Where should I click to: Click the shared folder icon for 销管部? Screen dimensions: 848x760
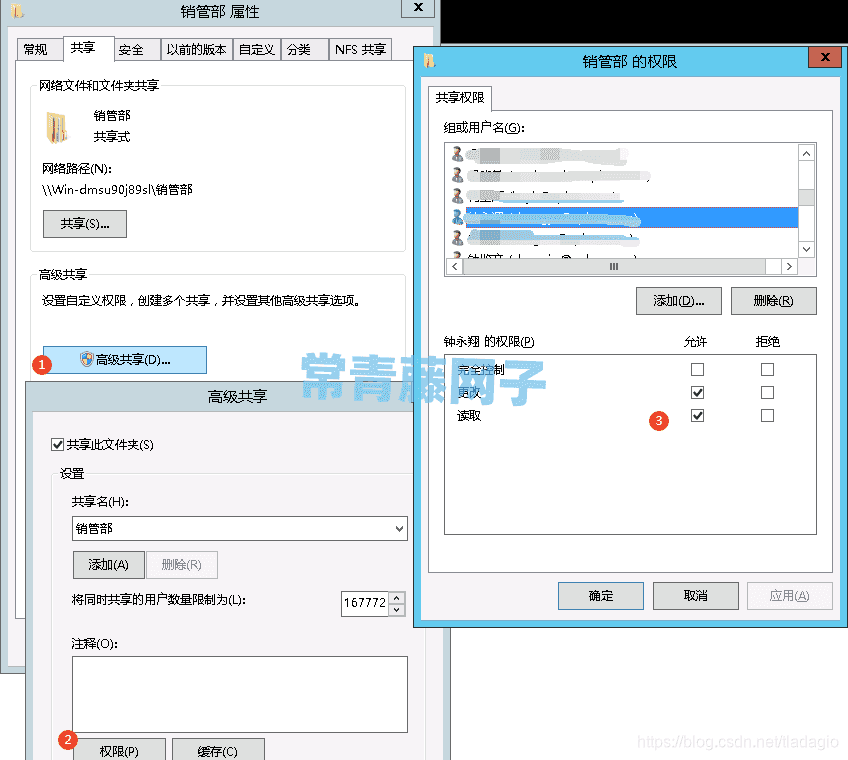(x=56, y=128)
